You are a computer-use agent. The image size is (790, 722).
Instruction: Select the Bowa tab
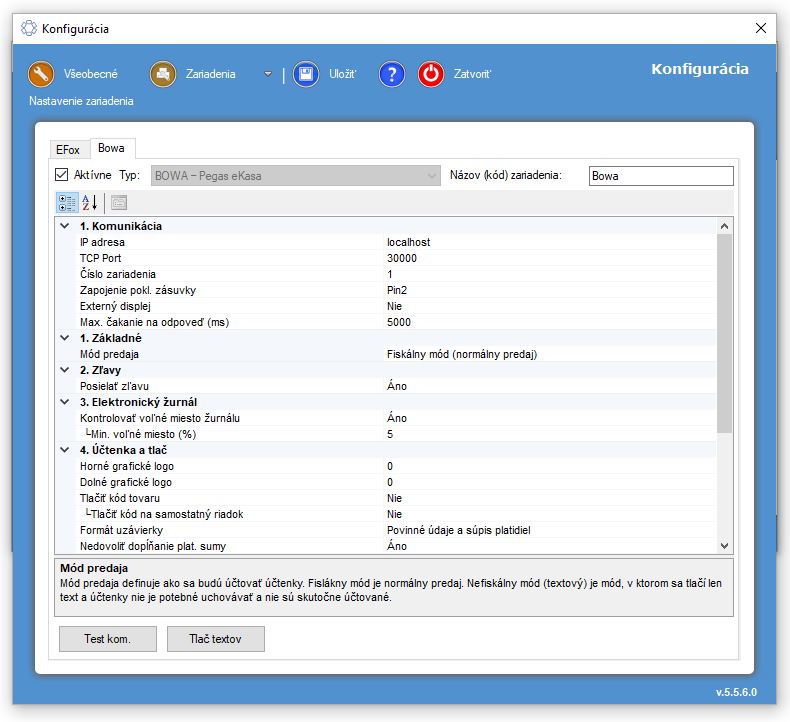click(x=111, y=148)
